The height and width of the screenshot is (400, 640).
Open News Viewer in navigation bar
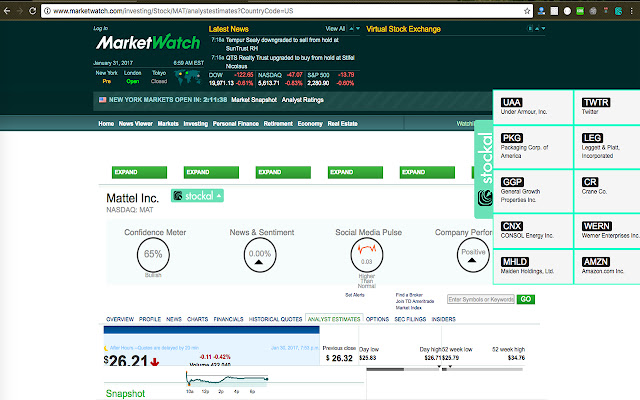point(136,124)
